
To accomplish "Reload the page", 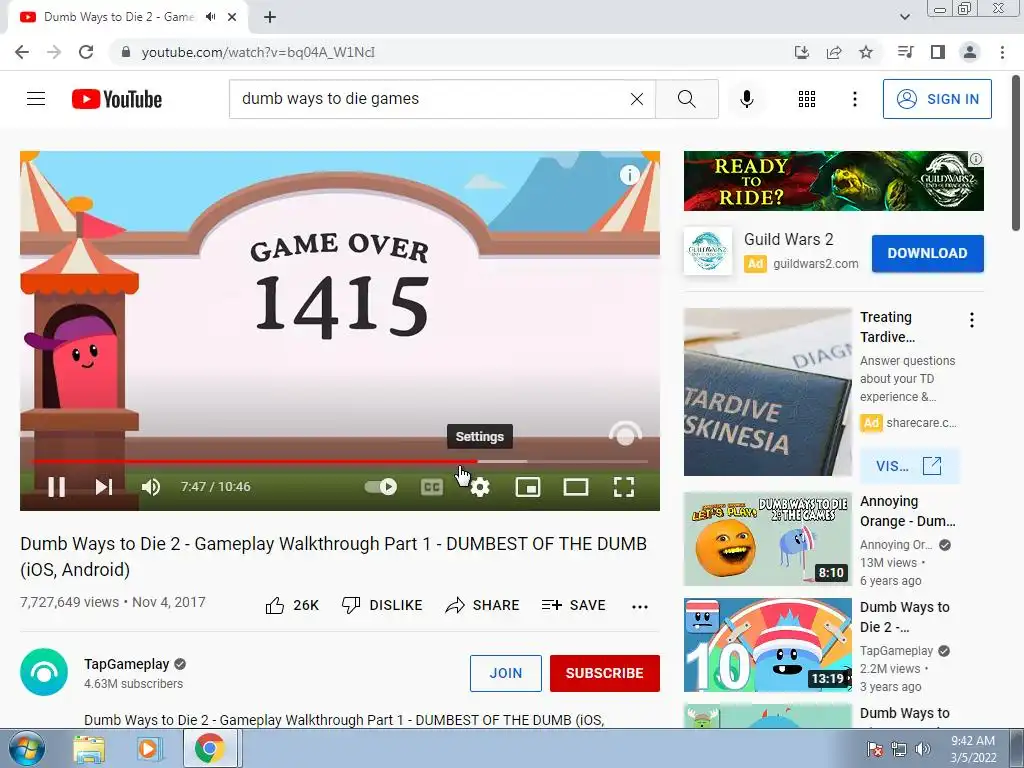I will click(86, 52).
